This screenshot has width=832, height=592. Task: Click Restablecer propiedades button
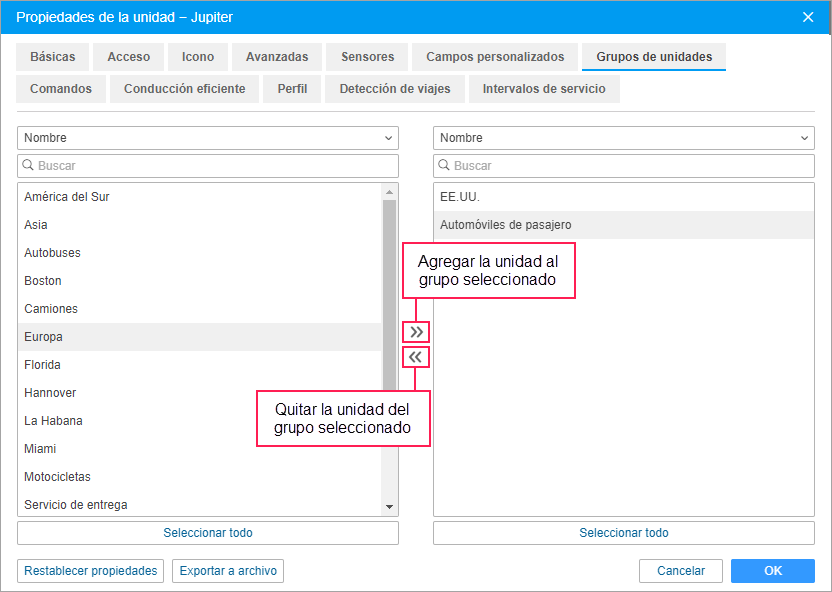coord(91,571)
